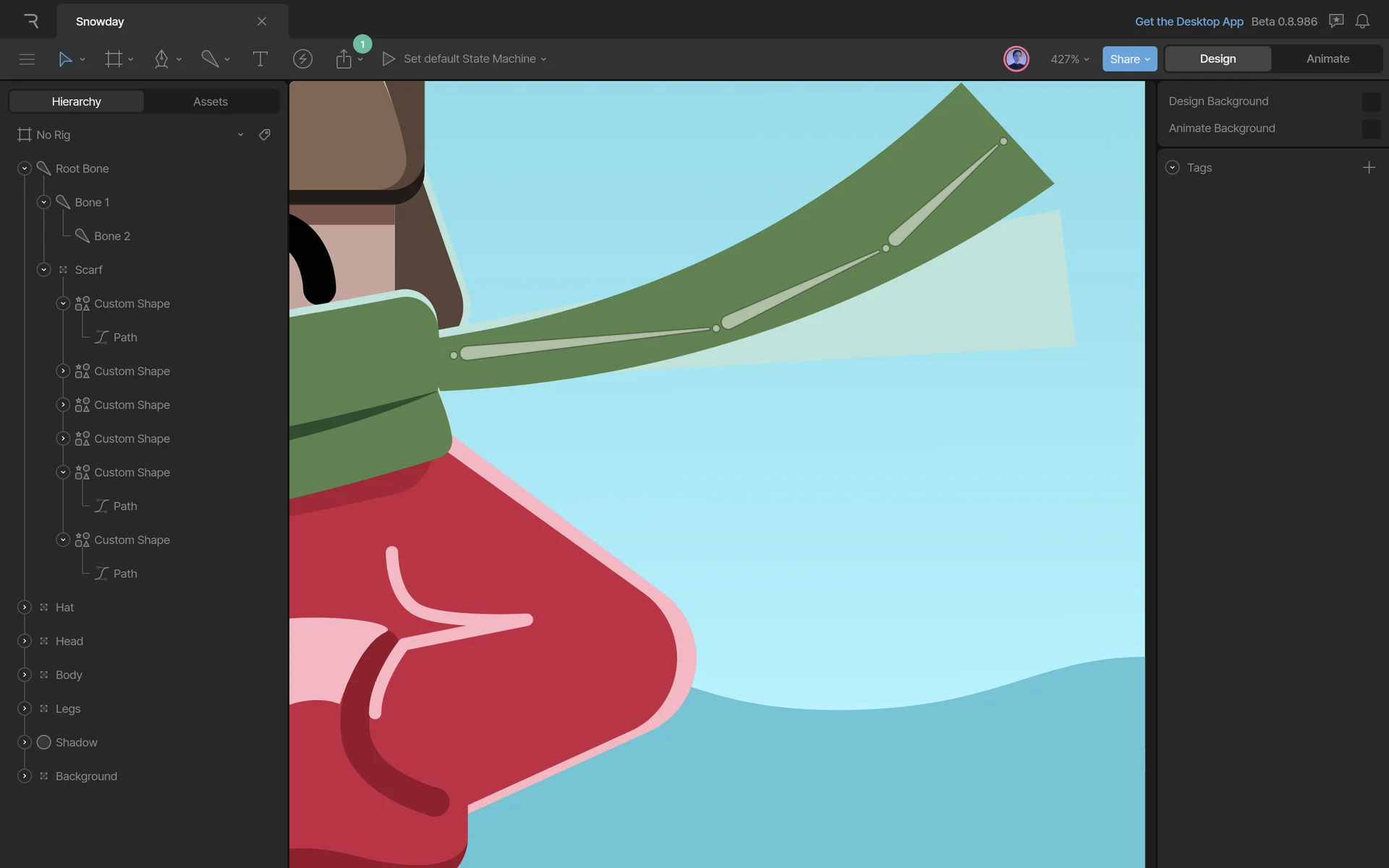
Task: Collapse the Scarf group
Action: click(x=44, y=270)
